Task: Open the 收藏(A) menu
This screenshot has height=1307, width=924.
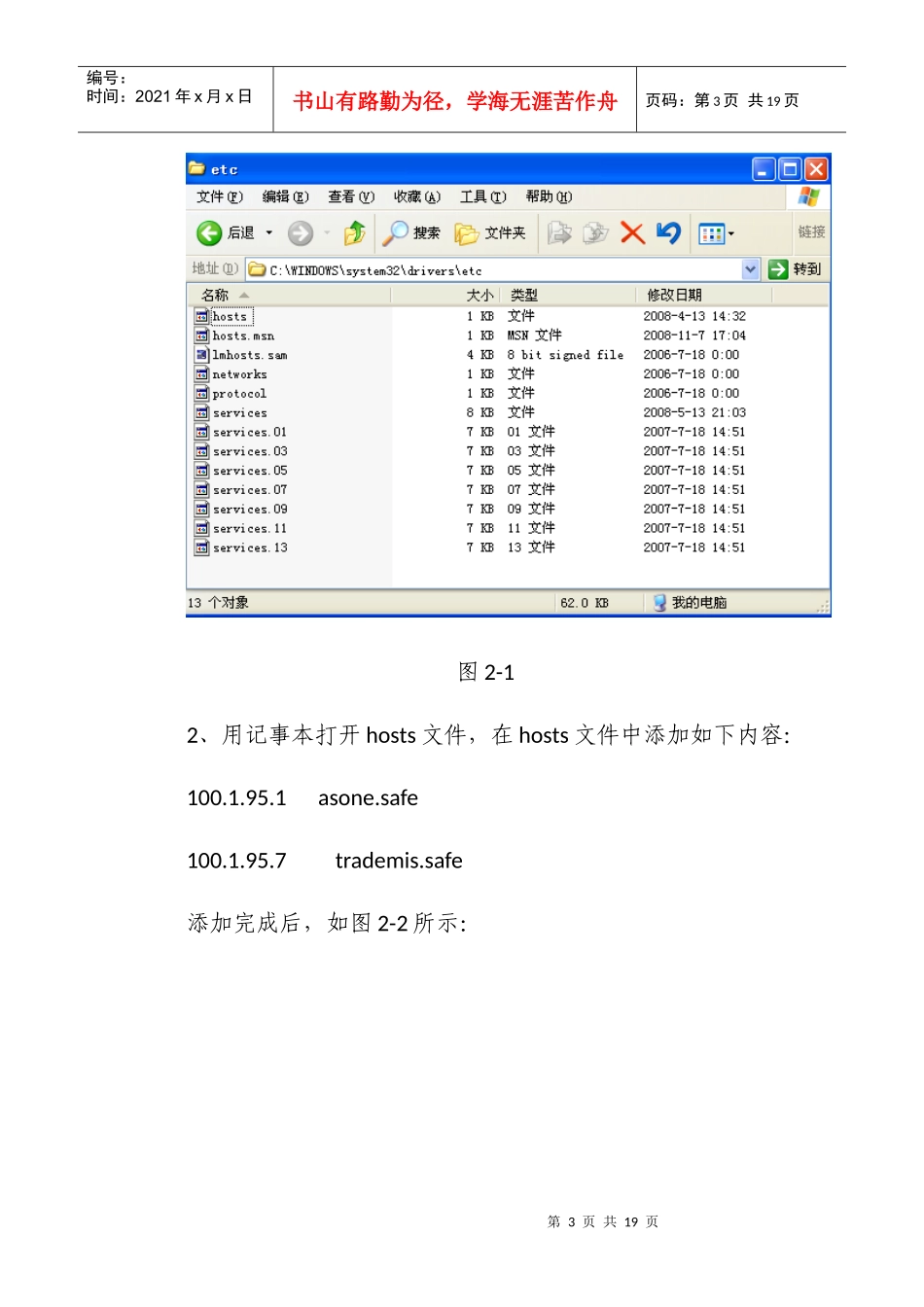Action: (x=417, y=196)
